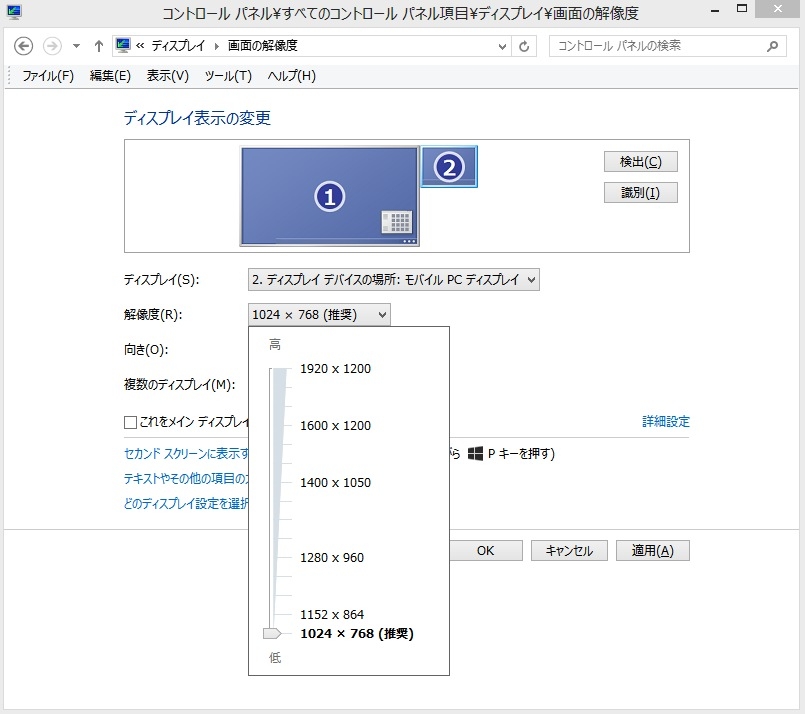Click the 適用(A) apply button

pos(653,551)
